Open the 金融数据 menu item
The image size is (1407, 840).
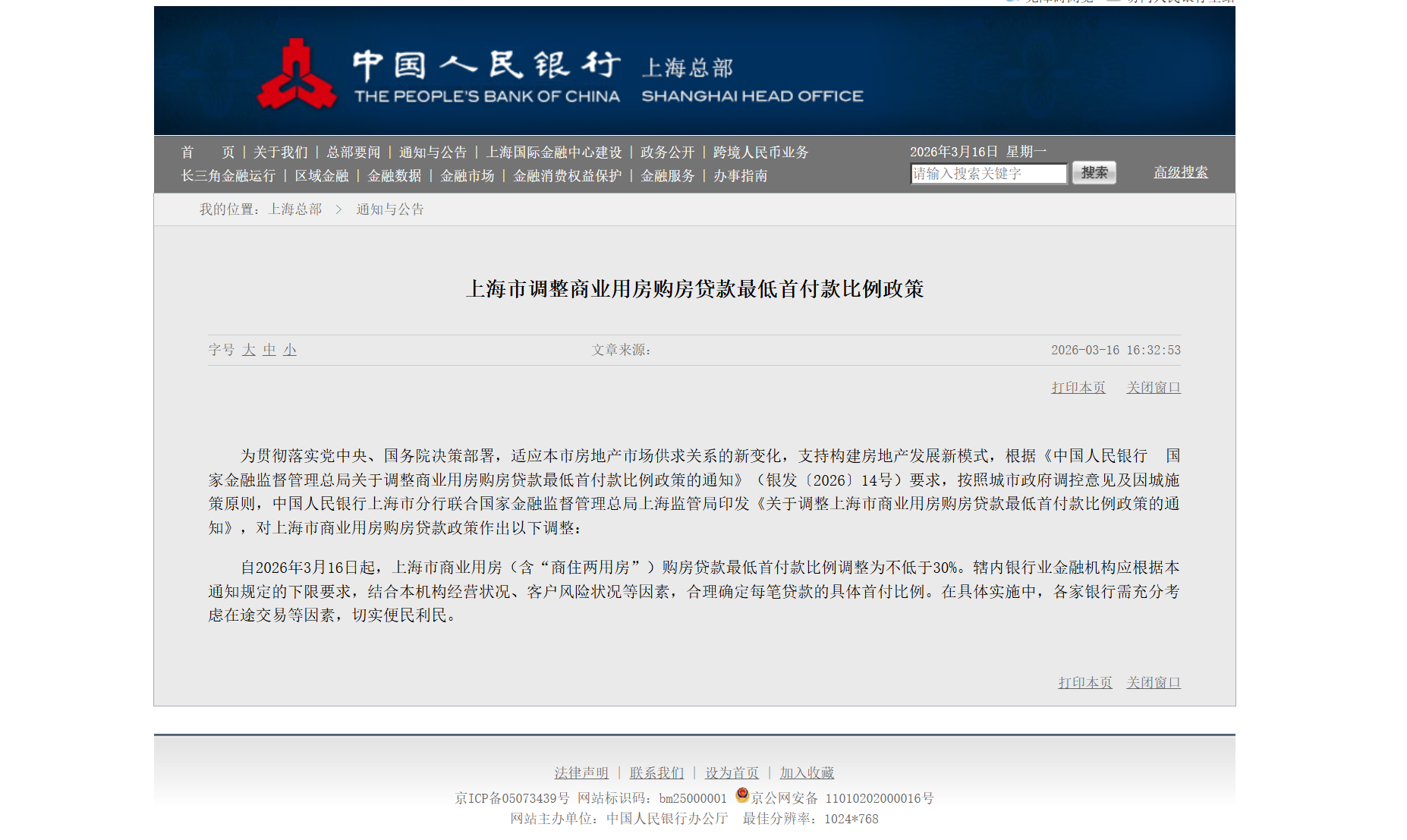click(x=395, y=176)
